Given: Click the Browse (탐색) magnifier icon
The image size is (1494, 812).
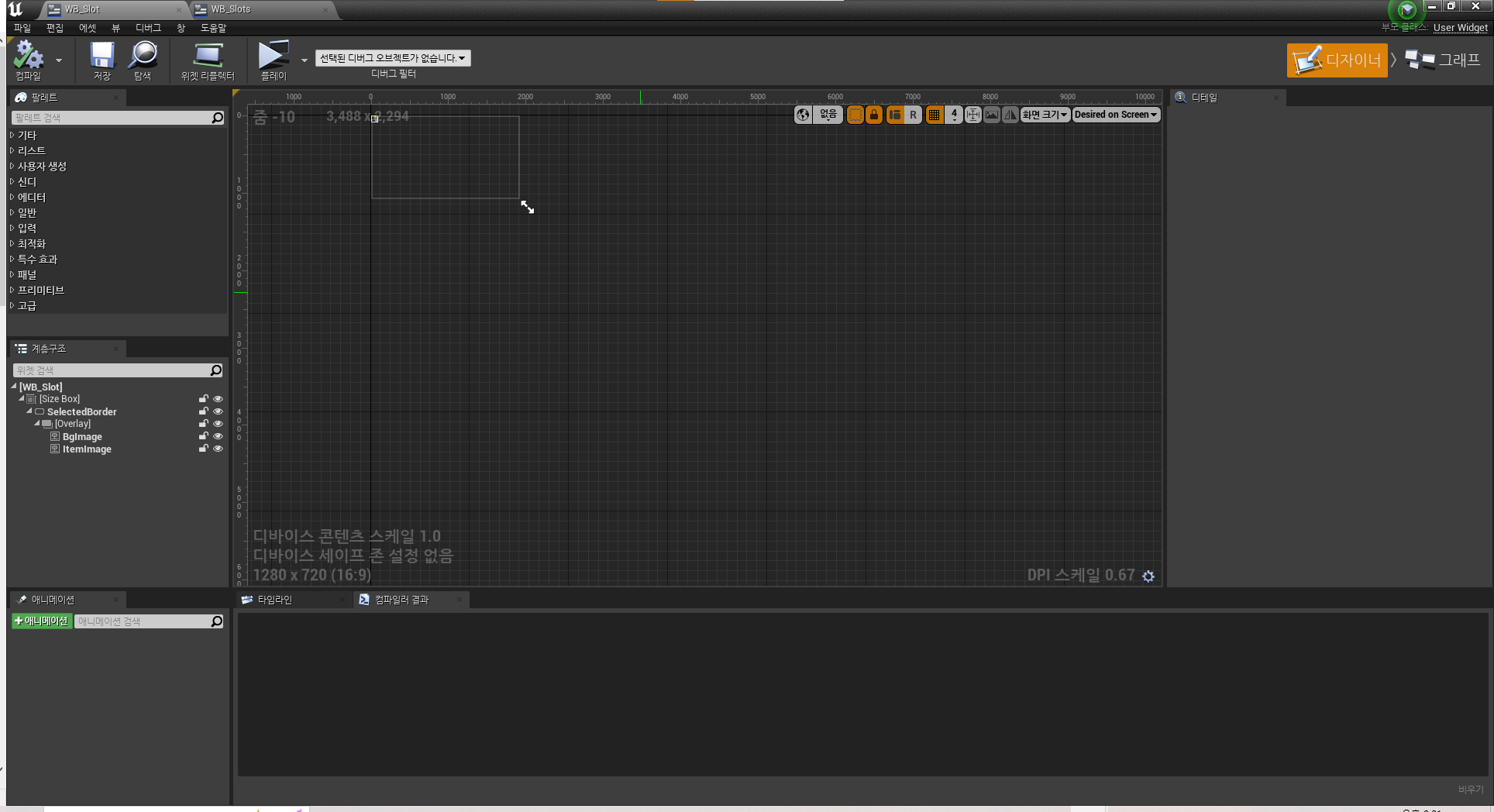Looking at the screenshot, I should click(x=143, y=60).
